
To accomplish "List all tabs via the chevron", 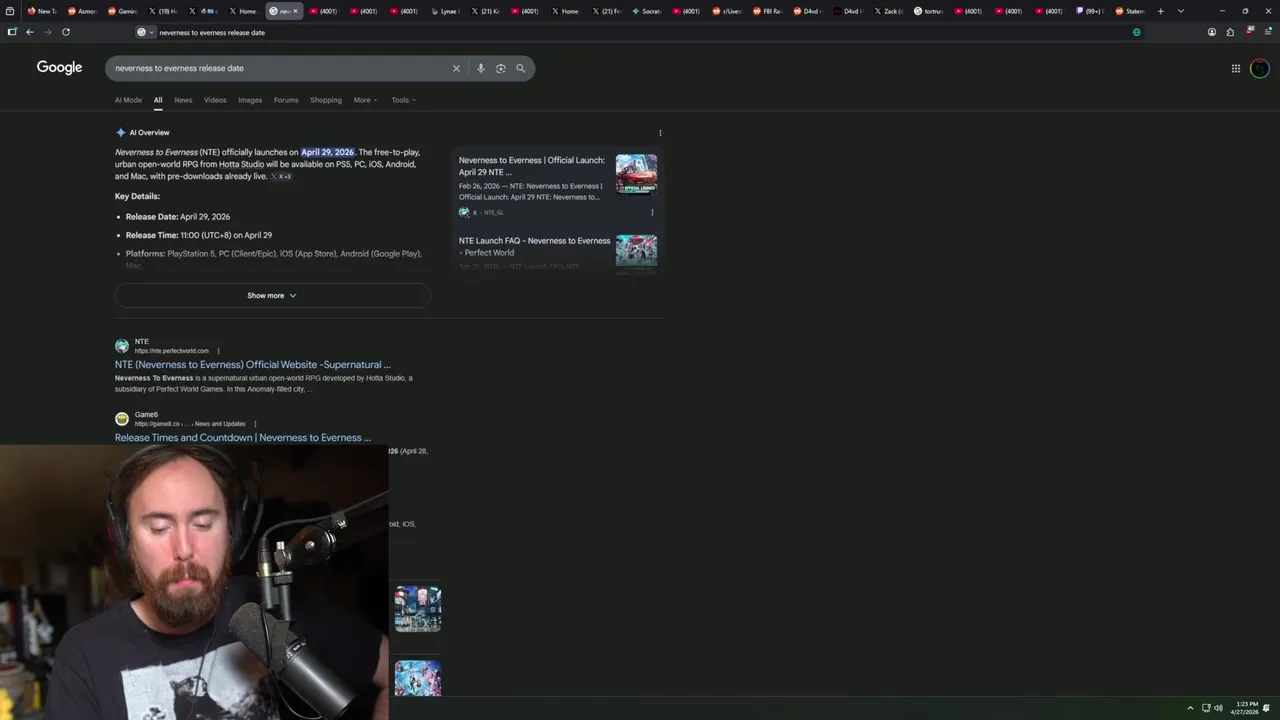I will coord(1181,11).
